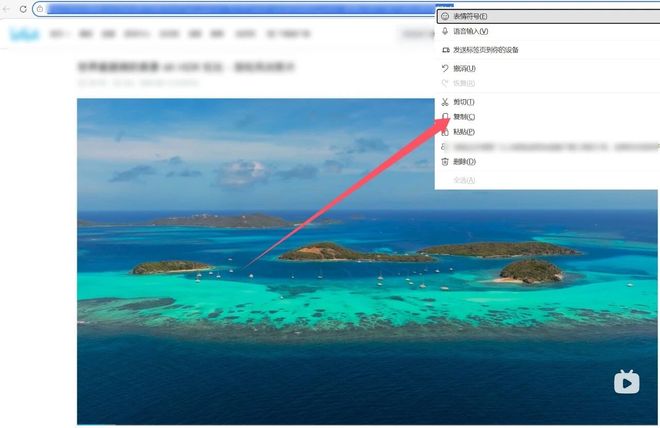
Task: Click the highlighted URL in address bar
Action: [x=230, y=9]
